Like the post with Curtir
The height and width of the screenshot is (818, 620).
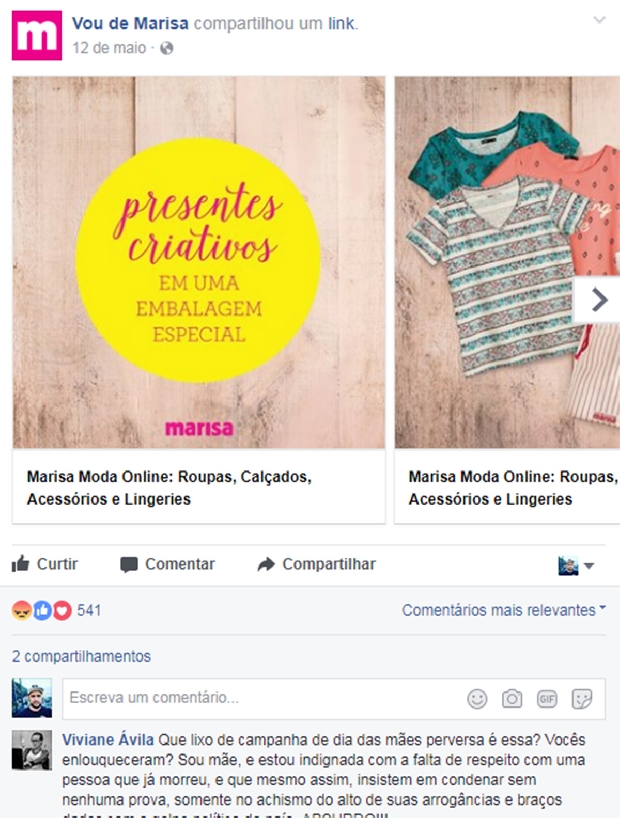tap(45, 564)
